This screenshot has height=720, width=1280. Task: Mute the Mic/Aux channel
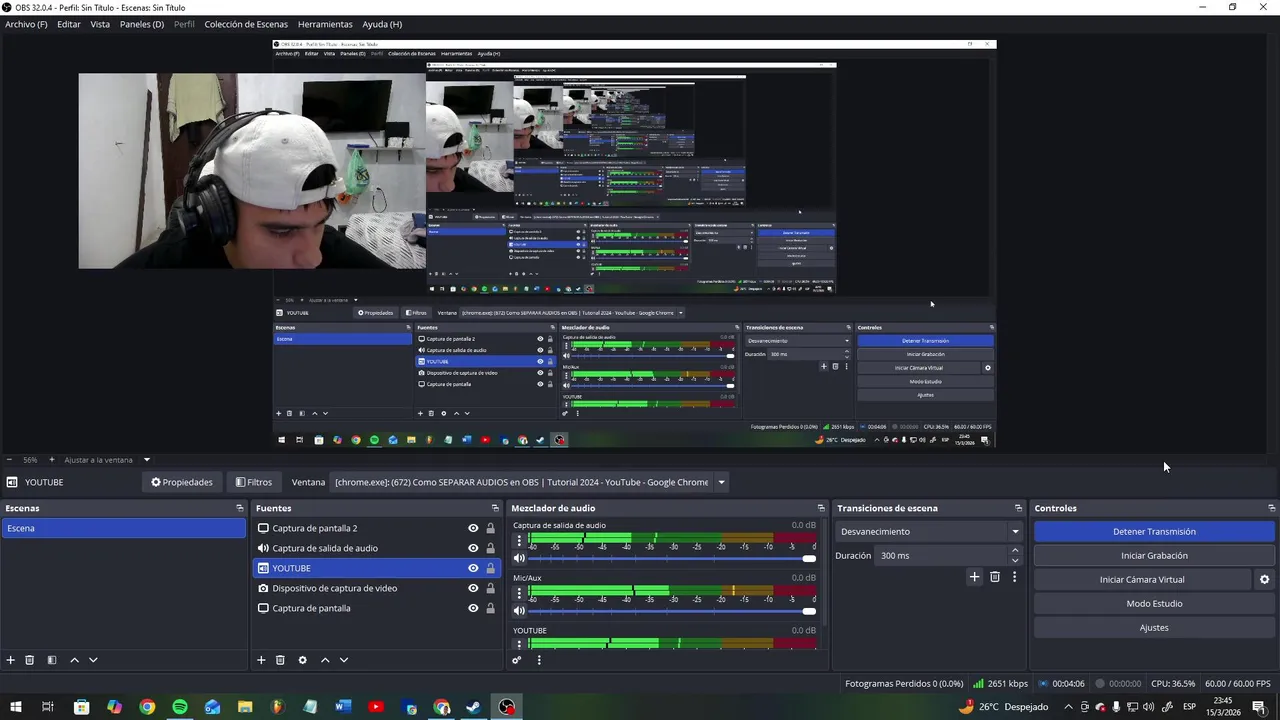pos(519,610)
